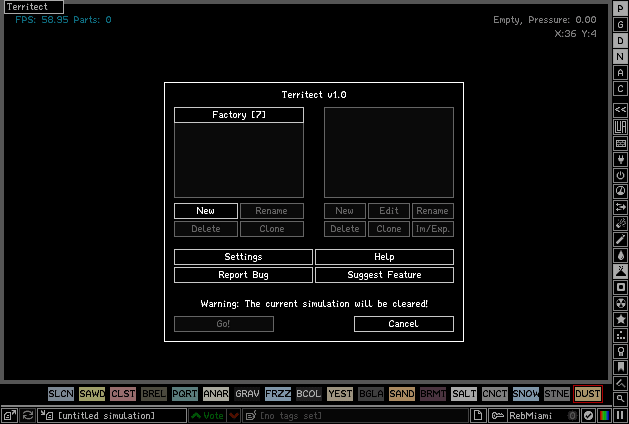Viewport: 629px width, 424px height.
Task: Select the SAWD element
Action: point(92,394)
